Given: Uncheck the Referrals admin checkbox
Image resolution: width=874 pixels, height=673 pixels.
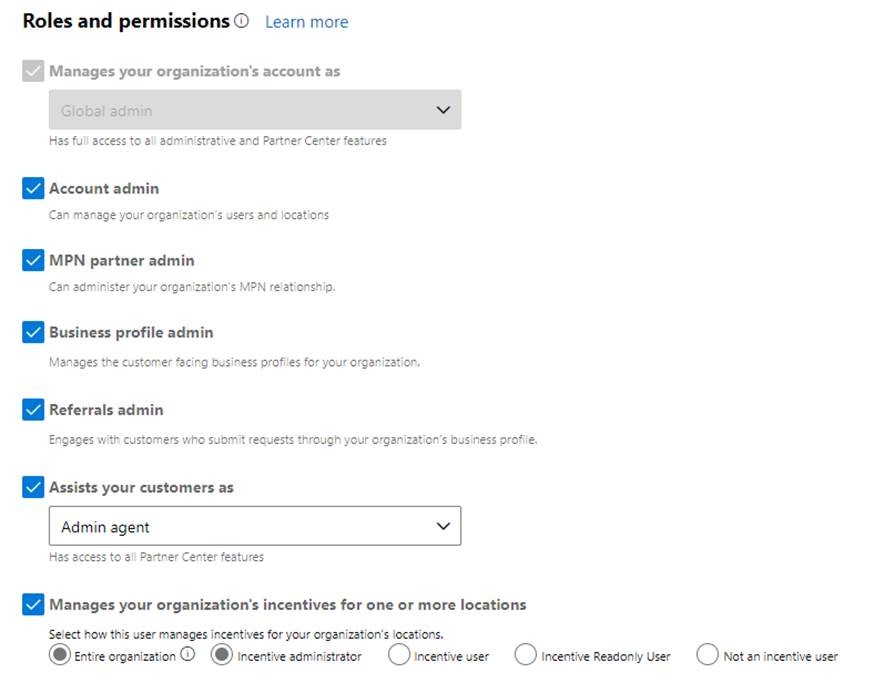Looking at the screenshot, I should point(33,409).
